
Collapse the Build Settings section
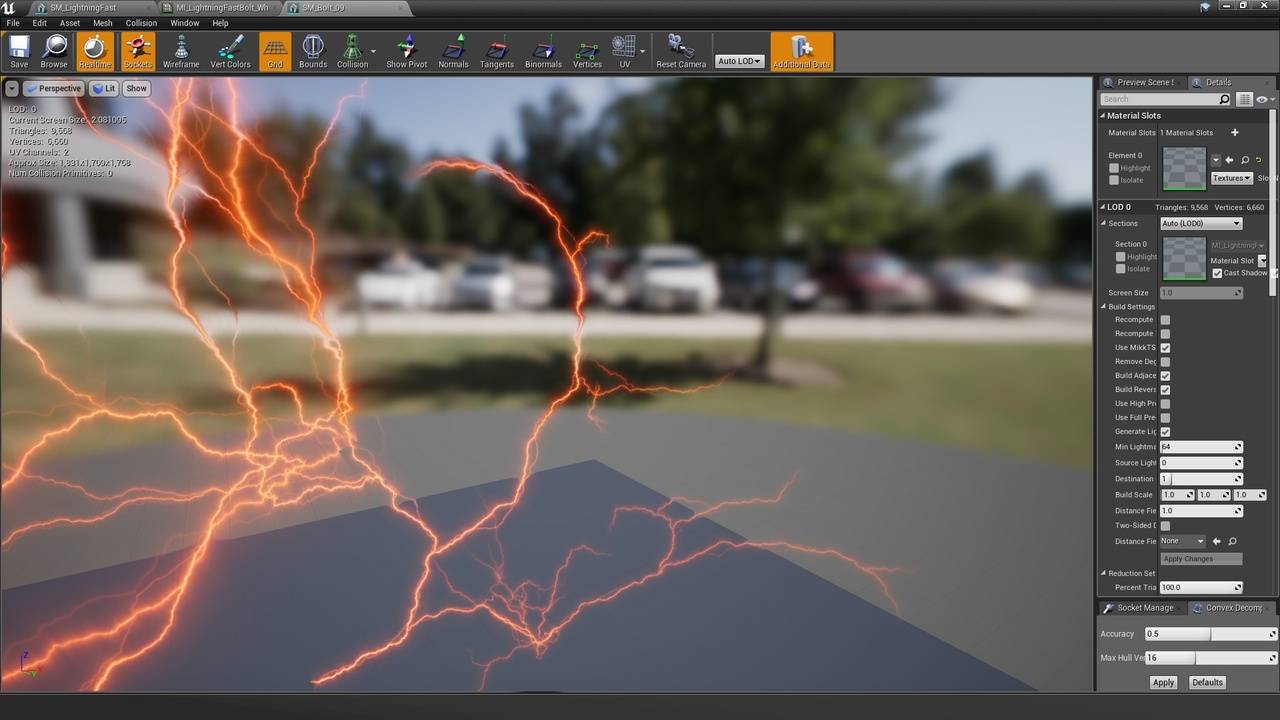click(1104, 307)
